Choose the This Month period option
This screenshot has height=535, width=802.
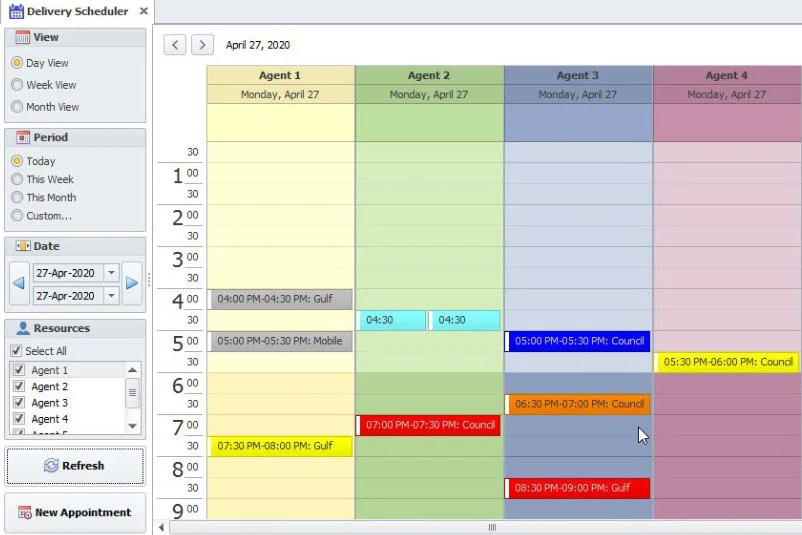(17, 197)
